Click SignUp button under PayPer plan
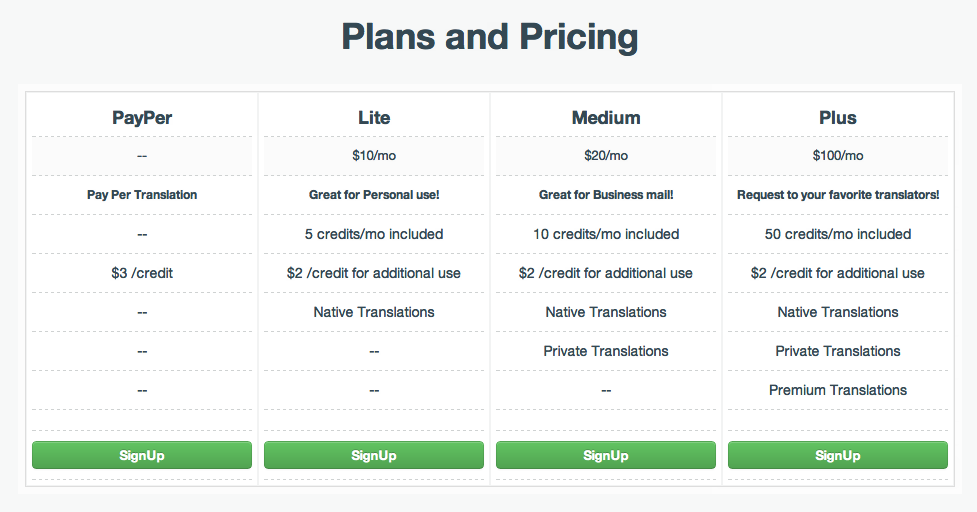This screenshot has height=512, width=977. pos(142,455)
